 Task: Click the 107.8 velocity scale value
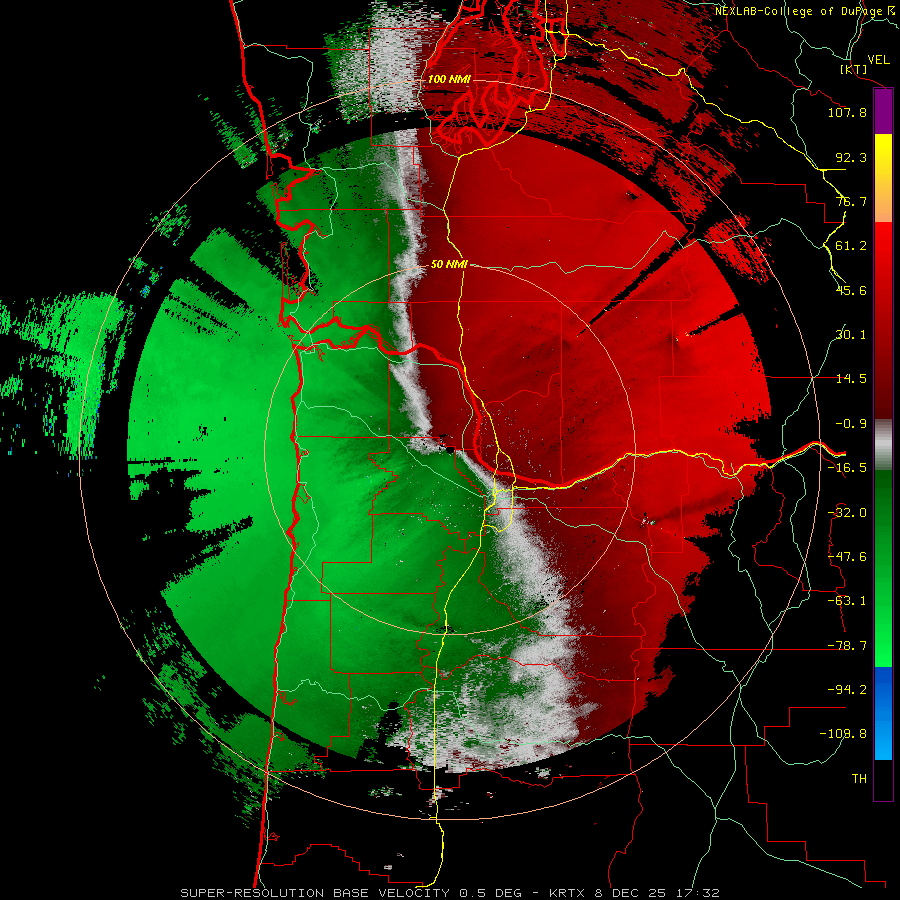(847, 112)
